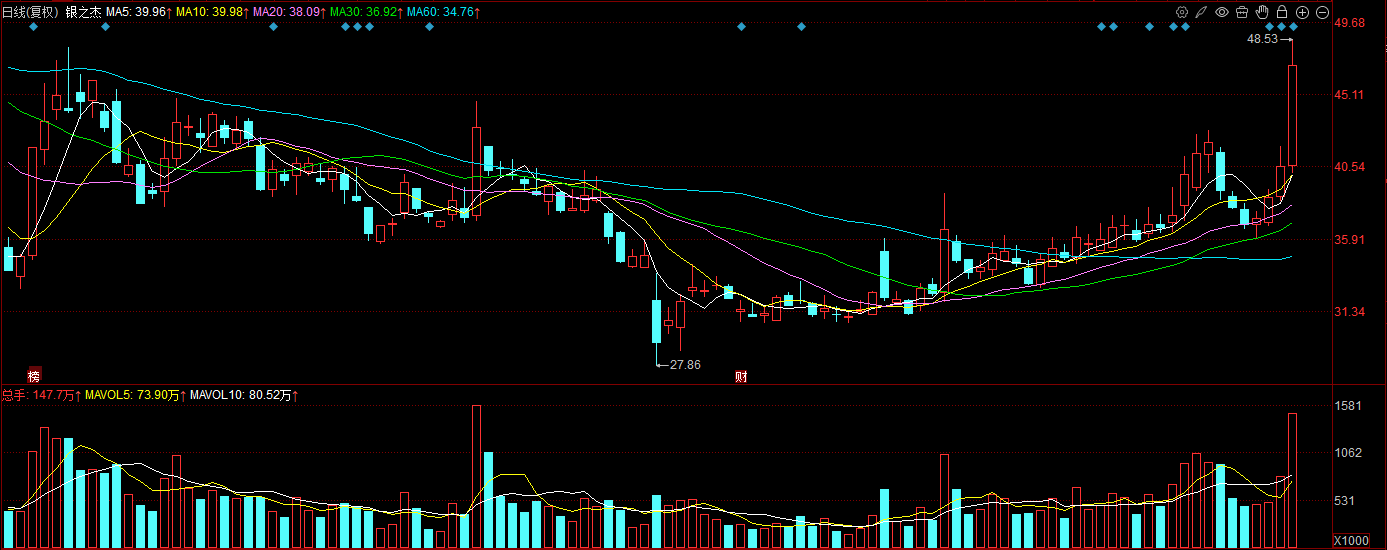Image resolution: width=1387 pixels, height=550 pixels.
Task: Zoom in with the plus icon
Action: point(1302,12)
